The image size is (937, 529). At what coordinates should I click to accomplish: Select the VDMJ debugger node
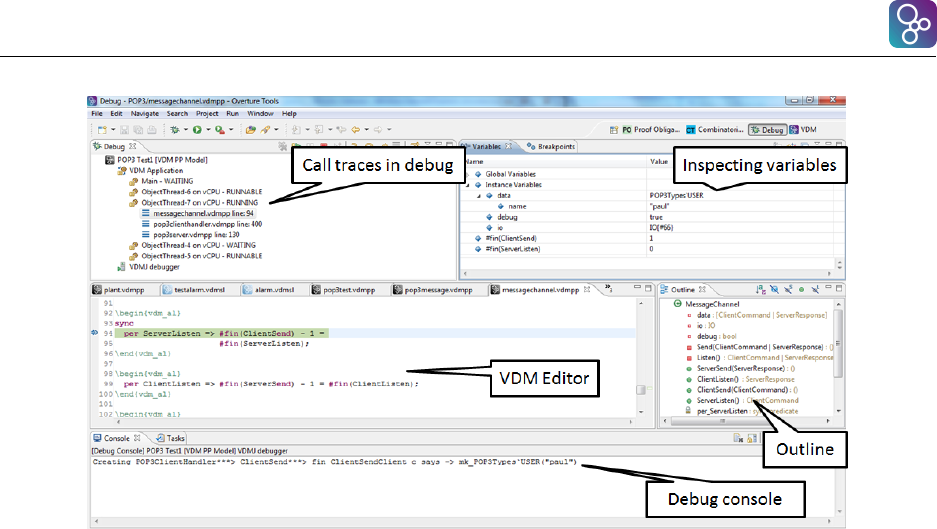148,267
